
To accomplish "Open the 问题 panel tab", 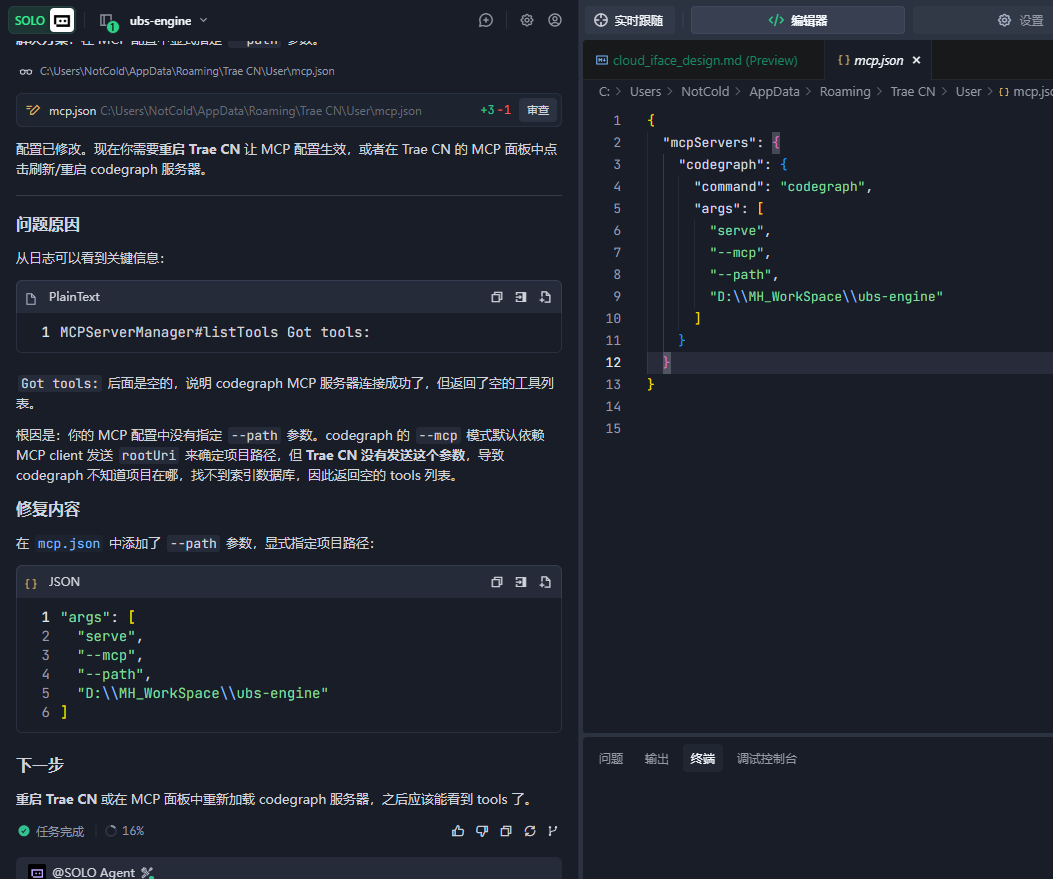I will [x=610, y=759].
